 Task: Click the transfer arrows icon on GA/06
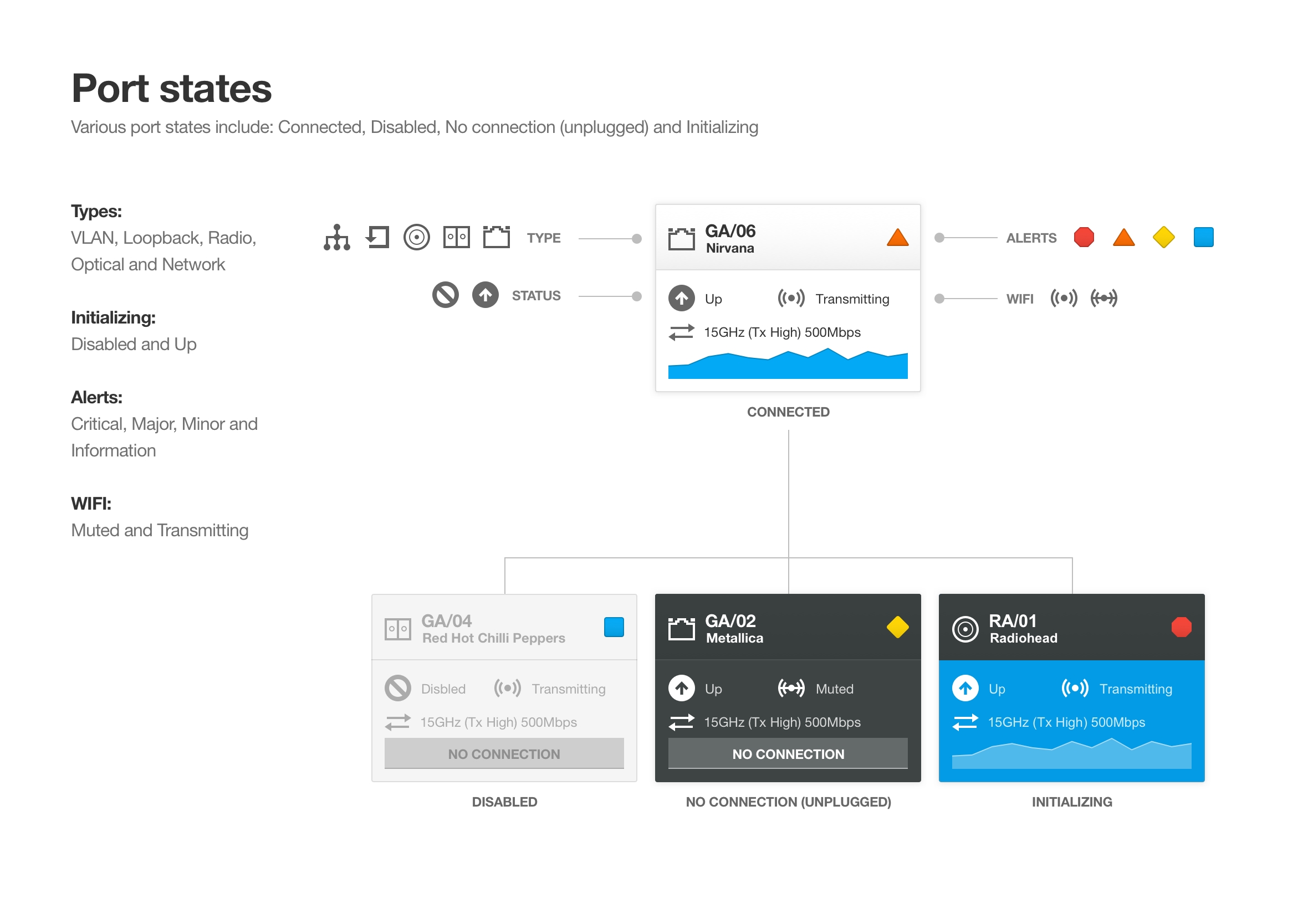coord(681,332)
